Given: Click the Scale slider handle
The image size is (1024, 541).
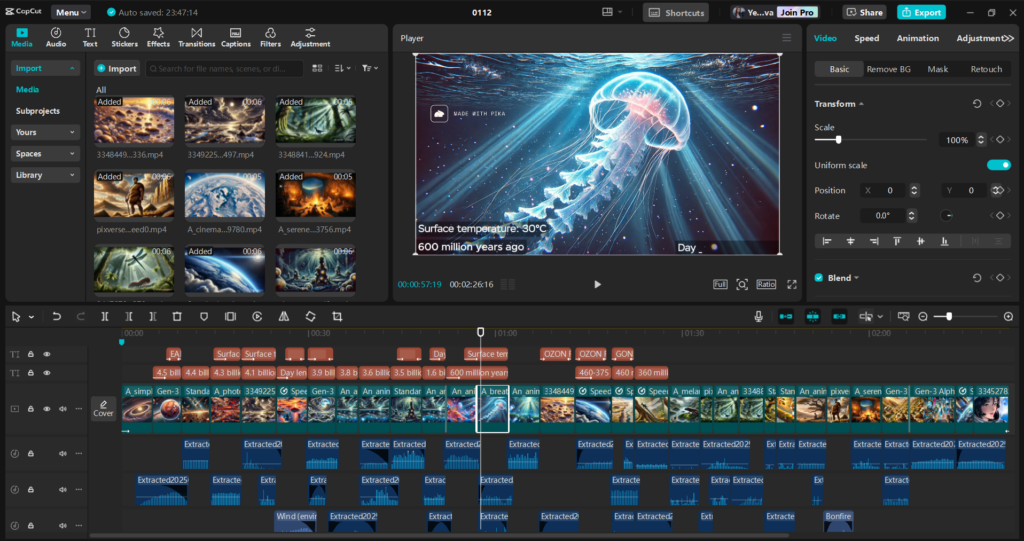Looking at the screenshot, I should coord(838,140).
